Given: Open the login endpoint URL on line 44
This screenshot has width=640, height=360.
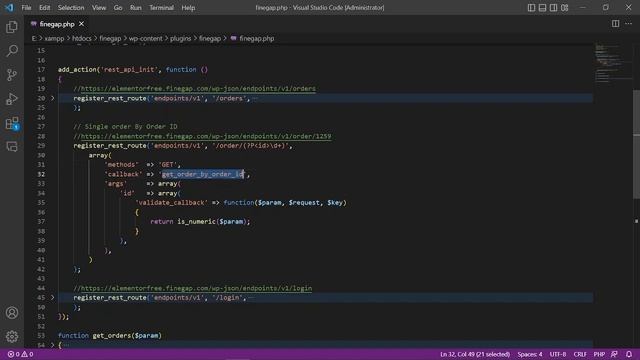Looking at the screenshot, I should pyautogui.click(x=196, y=288).
